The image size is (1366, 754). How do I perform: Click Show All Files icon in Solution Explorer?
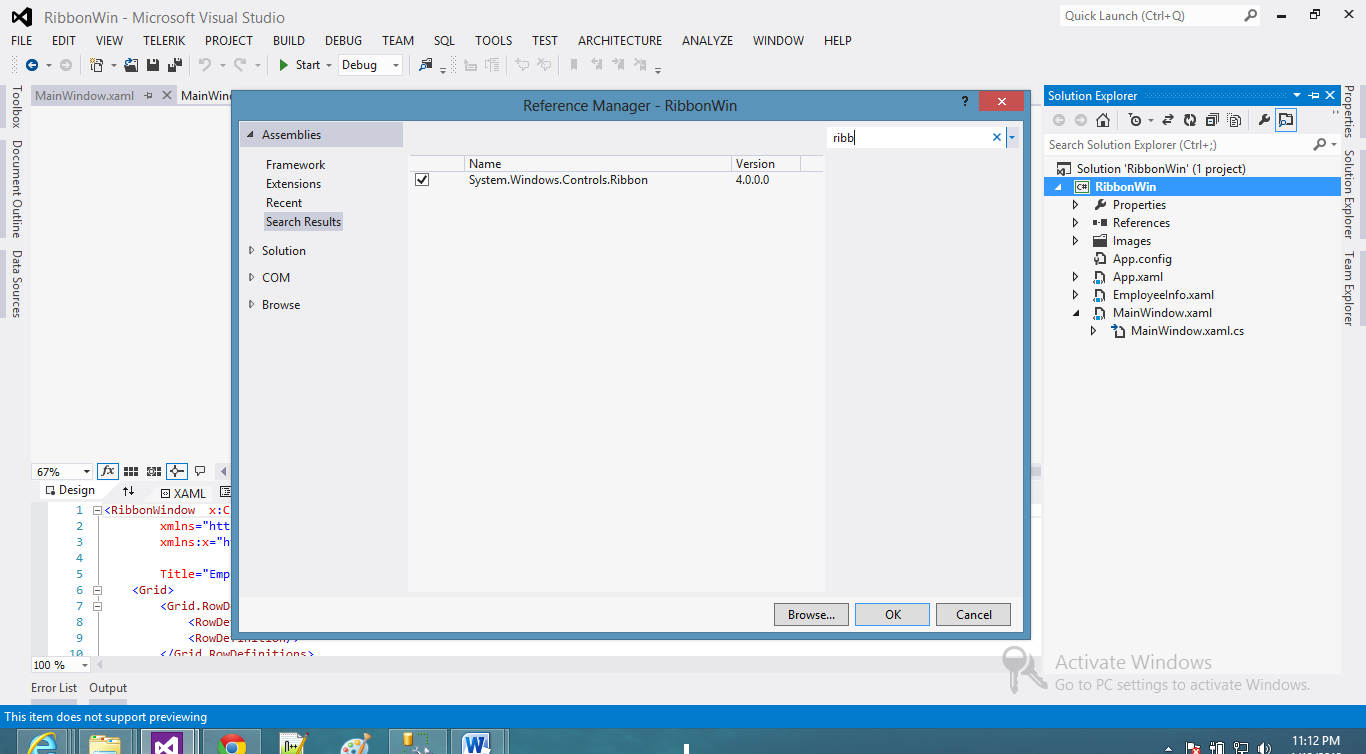[x=1235, y=120]
